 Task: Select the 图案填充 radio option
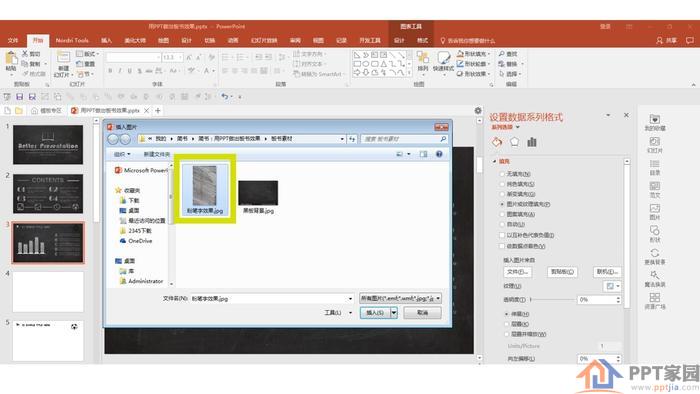(x=502, y=214)
